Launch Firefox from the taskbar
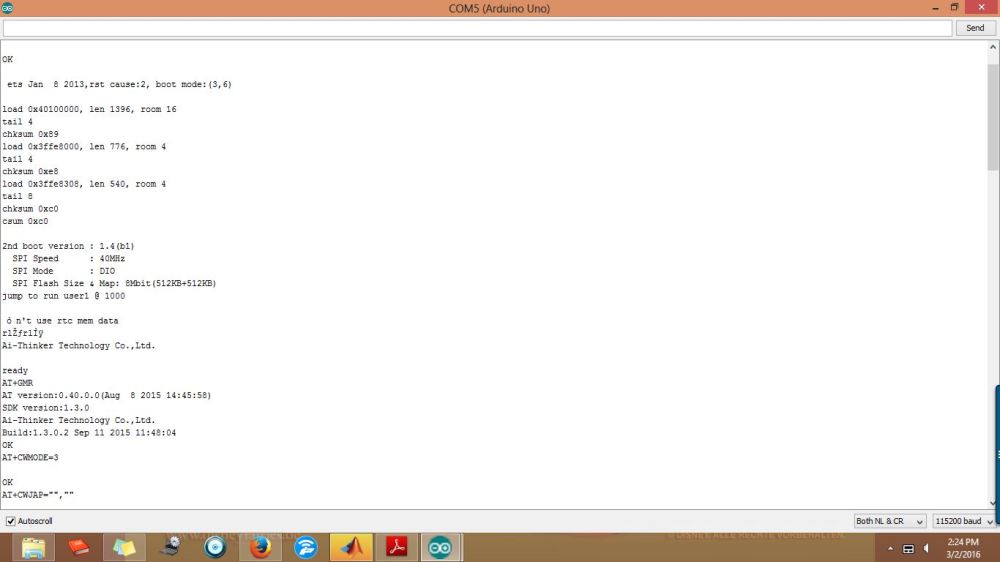The height and width of the screenshot is (562, 1000). (x=261, y=547)
